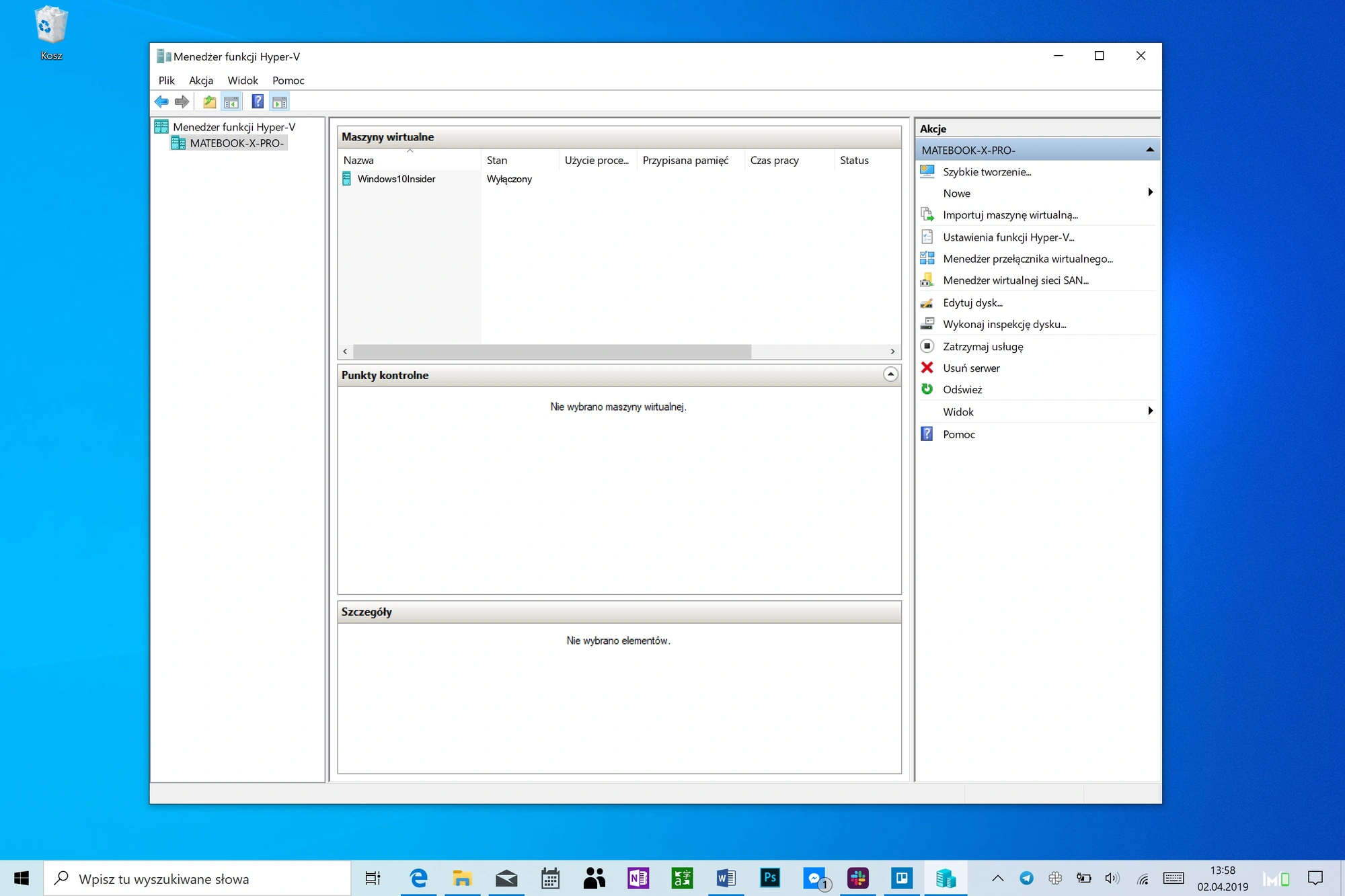Click the Up one level folder icon
1345x896 pixels.
pos(210,102)
